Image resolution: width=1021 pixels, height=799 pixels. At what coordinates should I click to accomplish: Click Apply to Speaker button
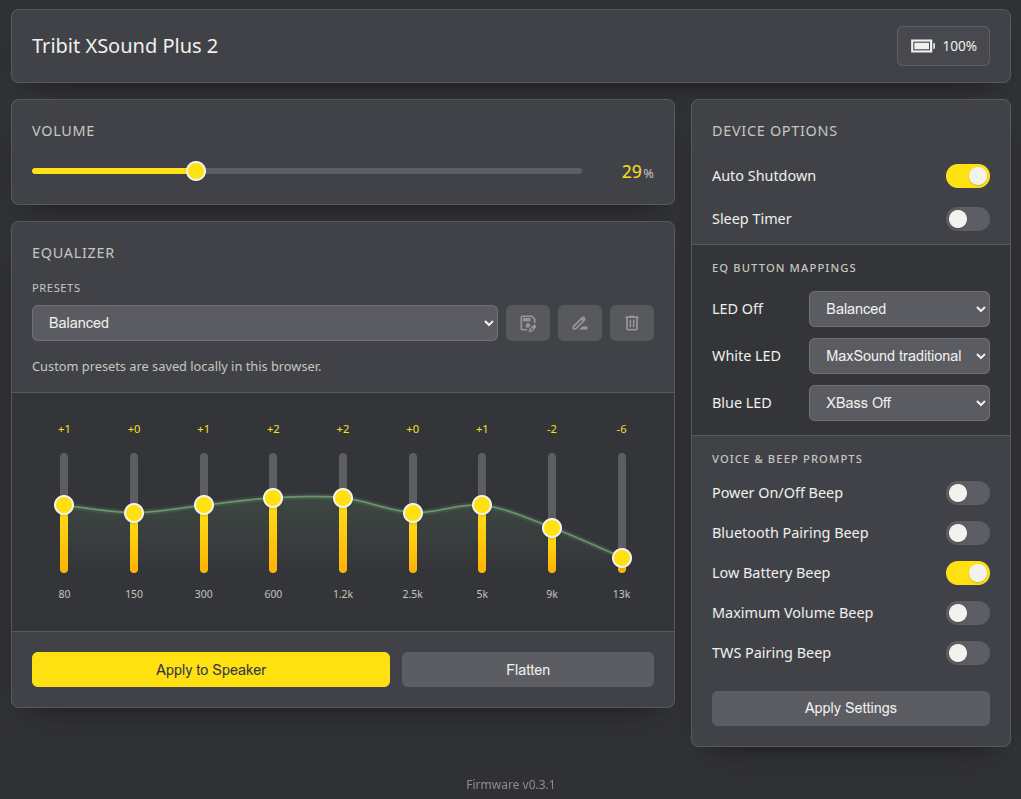[211, 669]
